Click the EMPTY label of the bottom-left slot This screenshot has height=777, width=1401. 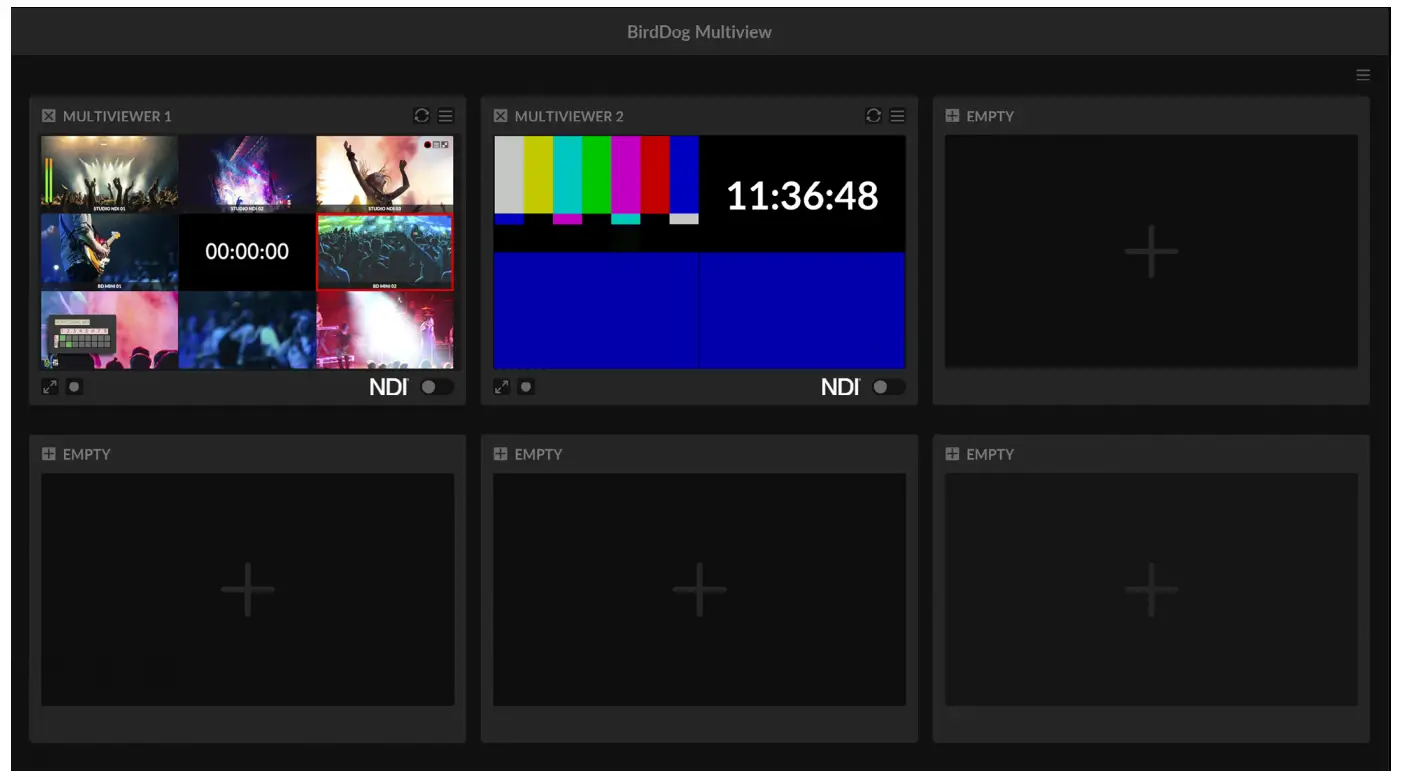click(x=86, y=454)
